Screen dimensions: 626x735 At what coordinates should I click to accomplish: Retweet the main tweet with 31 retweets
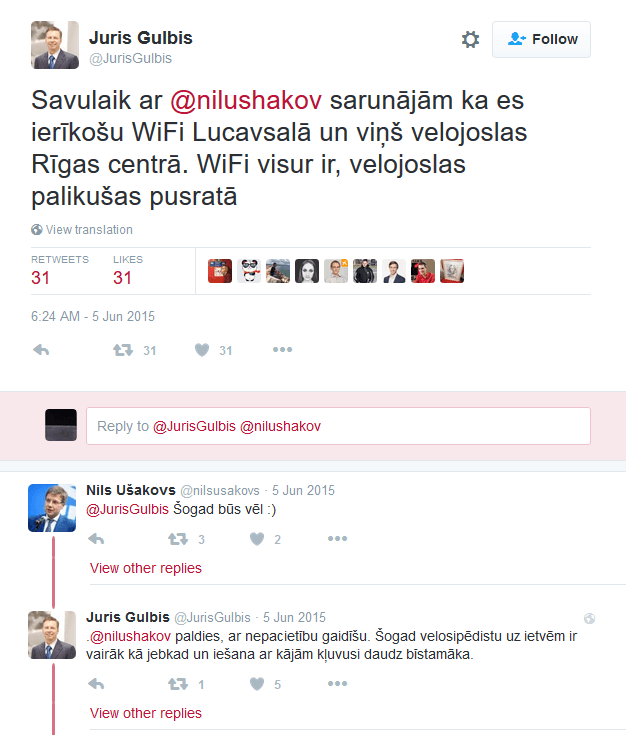tap(123, 350)
